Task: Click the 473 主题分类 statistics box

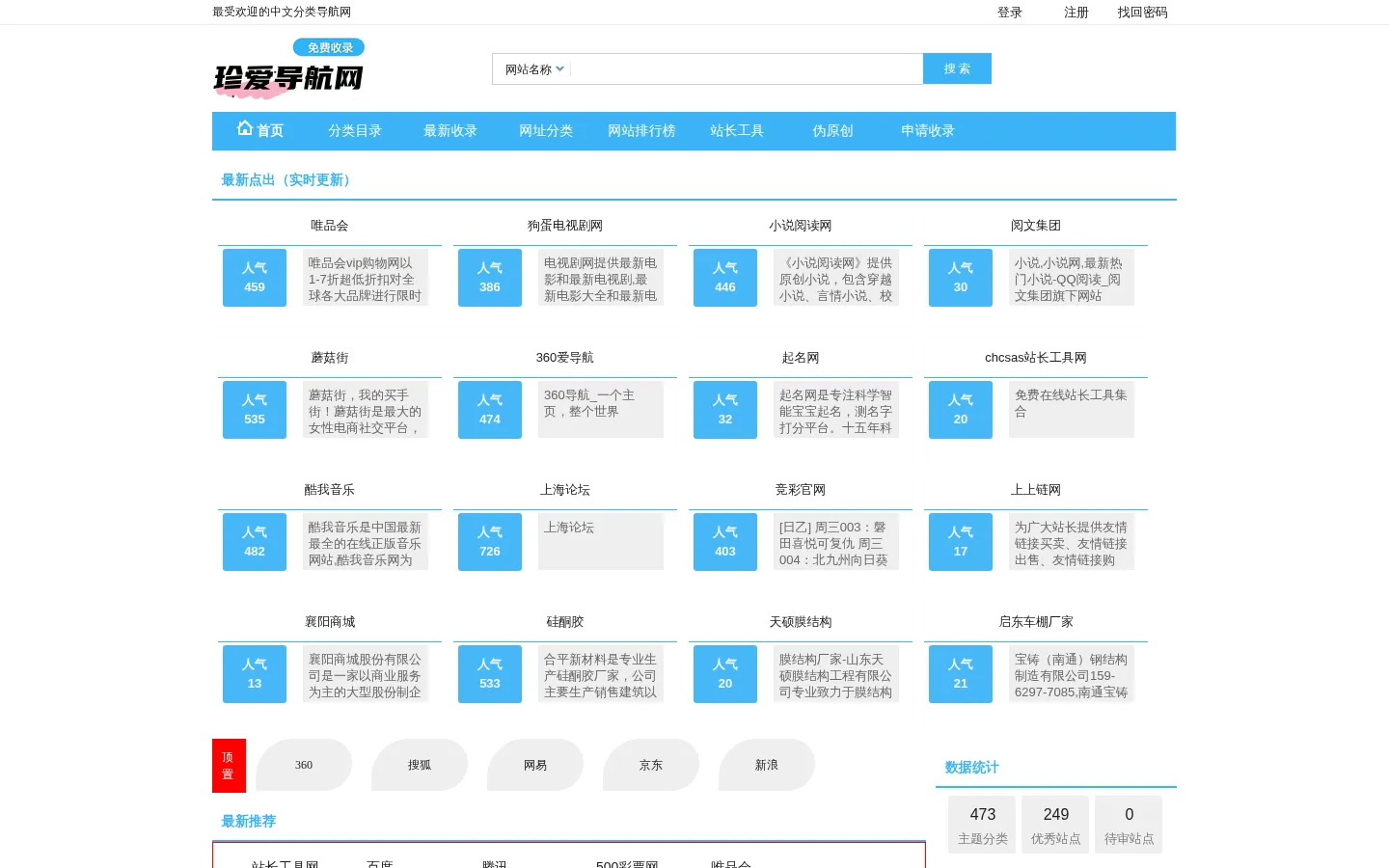Action: click(982, 825)
